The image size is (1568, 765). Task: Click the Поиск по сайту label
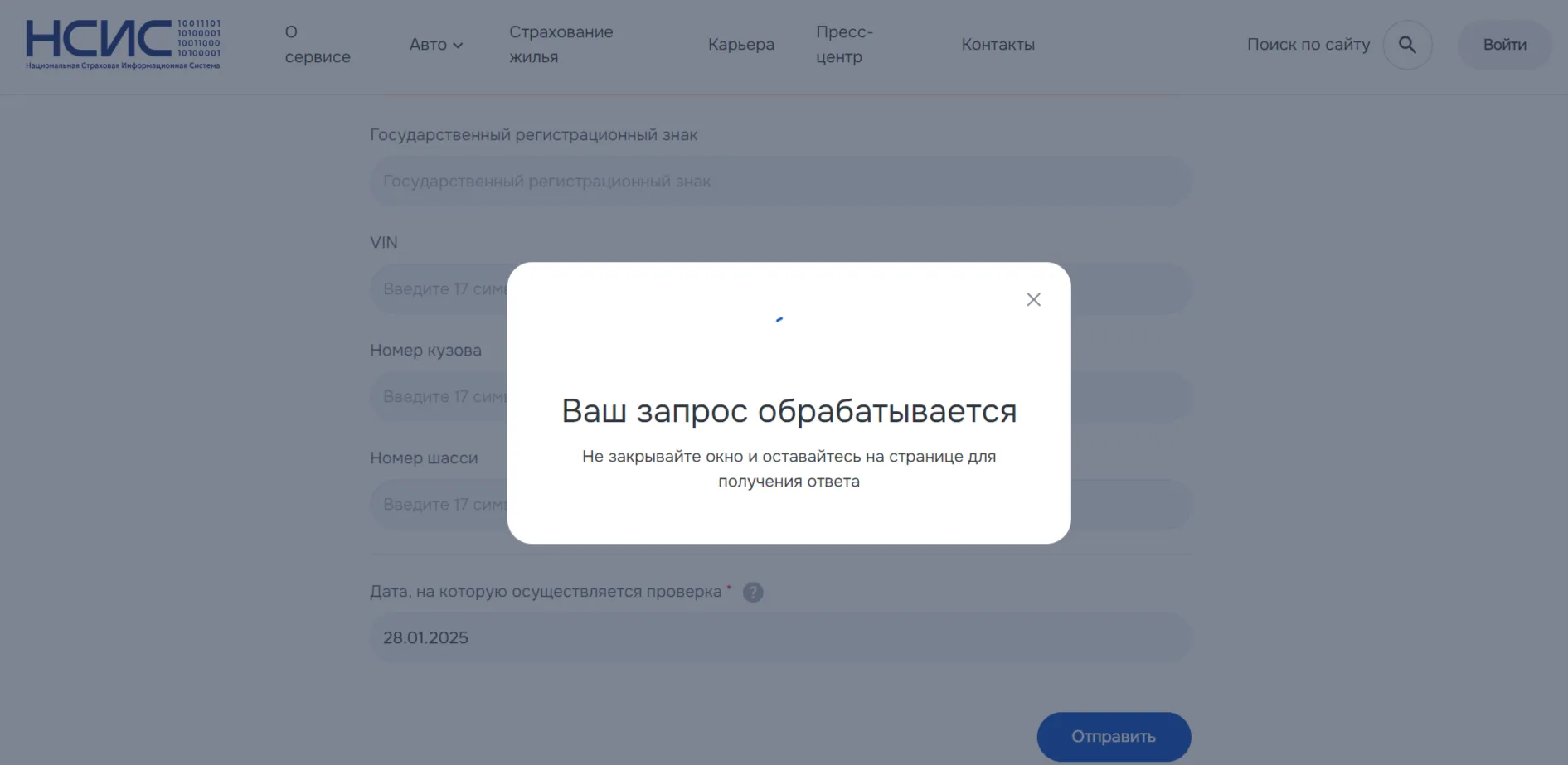[1307, 45]
